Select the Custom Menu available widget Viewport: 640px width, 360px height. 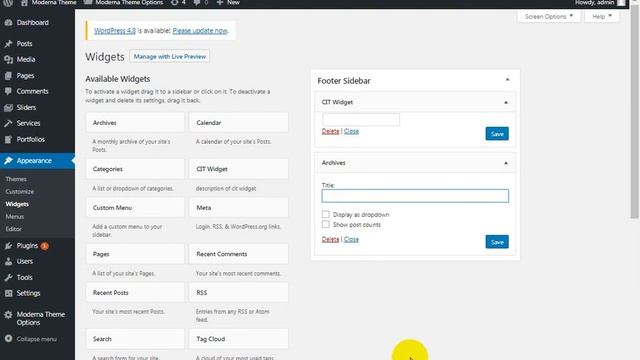tap(135, 208)
